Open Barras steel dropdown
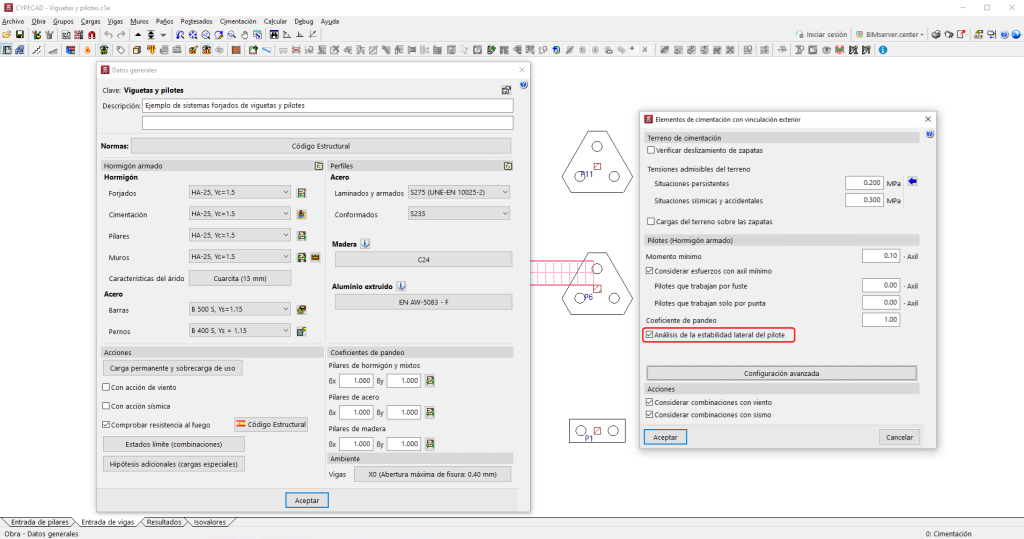Screen dimensions: 1024x539 click(240, 309)
